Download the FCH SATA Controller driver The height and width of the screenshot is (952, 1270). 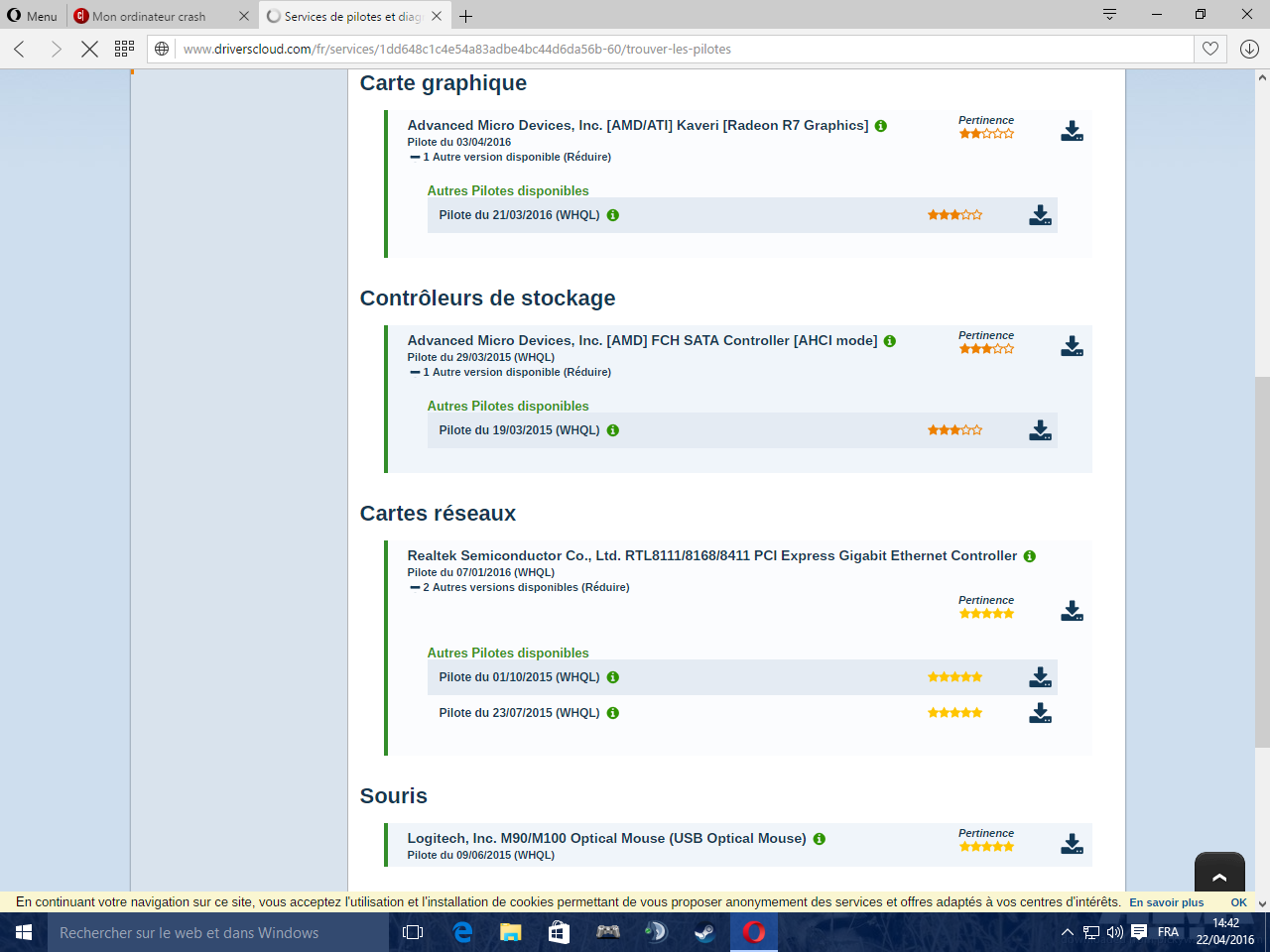(1072, 346)
